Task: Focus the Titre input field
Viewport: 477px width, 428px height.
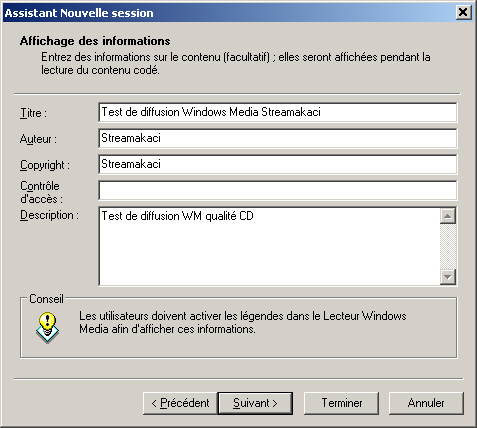Action: click(x=278, y=112)
